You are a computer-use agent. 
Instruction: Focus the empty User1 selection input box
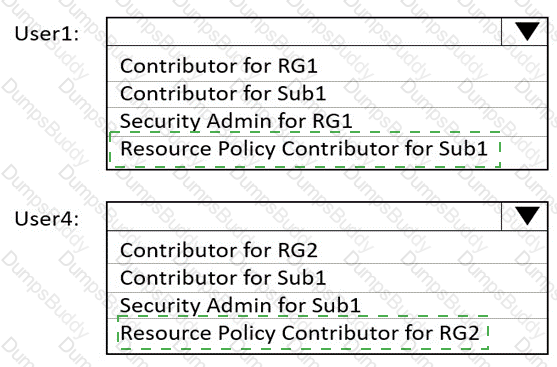(304, 32)
